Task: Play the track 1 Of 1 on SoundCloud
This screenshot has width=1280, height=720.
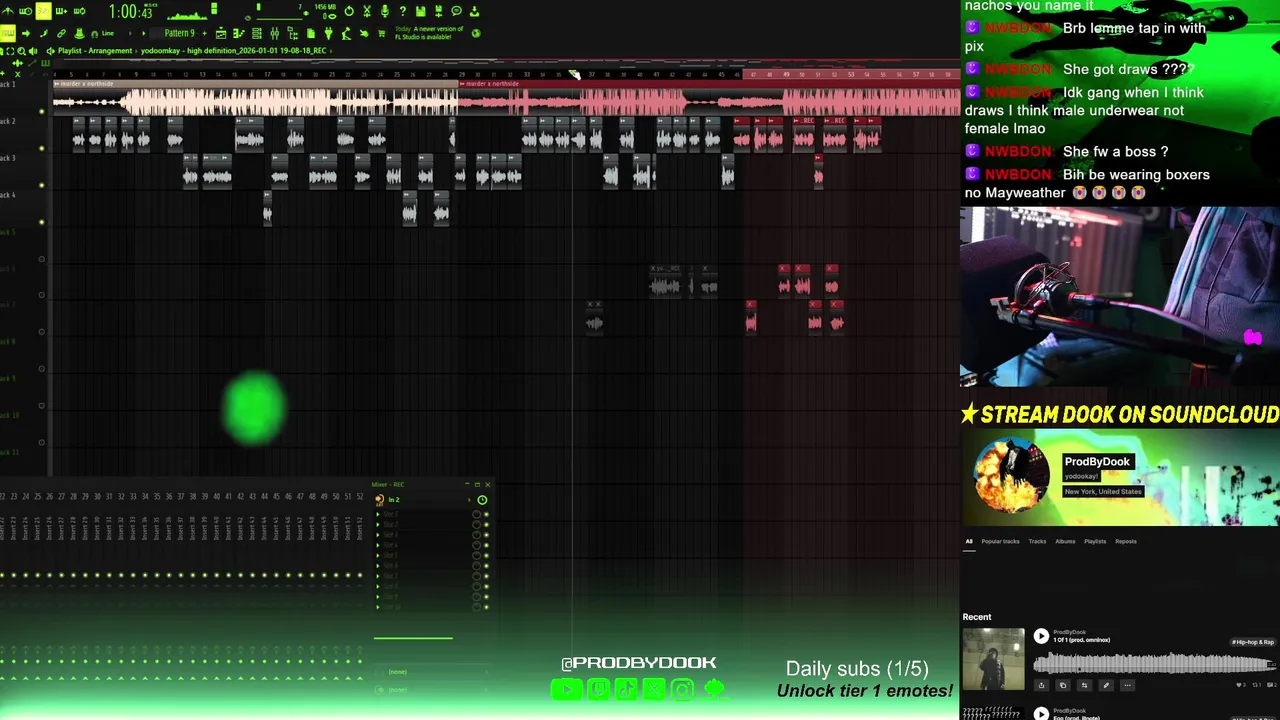Action: 1041,636
